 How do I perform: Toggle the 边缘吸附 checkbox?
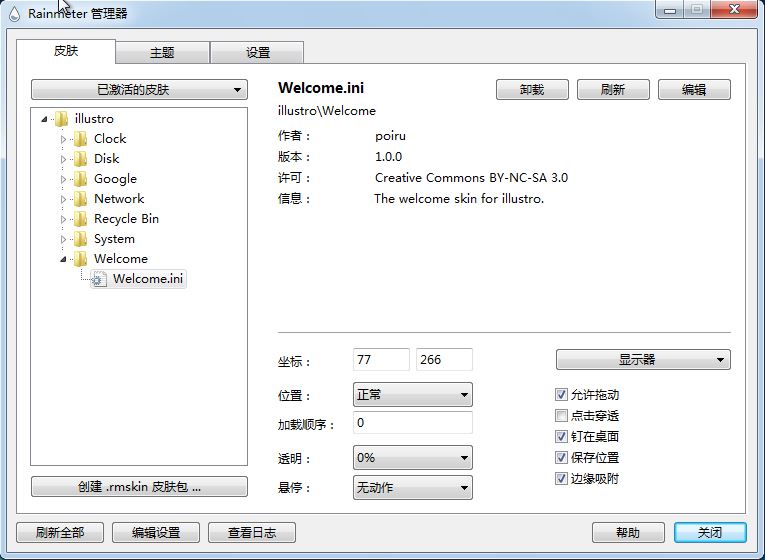coord(561,478)
